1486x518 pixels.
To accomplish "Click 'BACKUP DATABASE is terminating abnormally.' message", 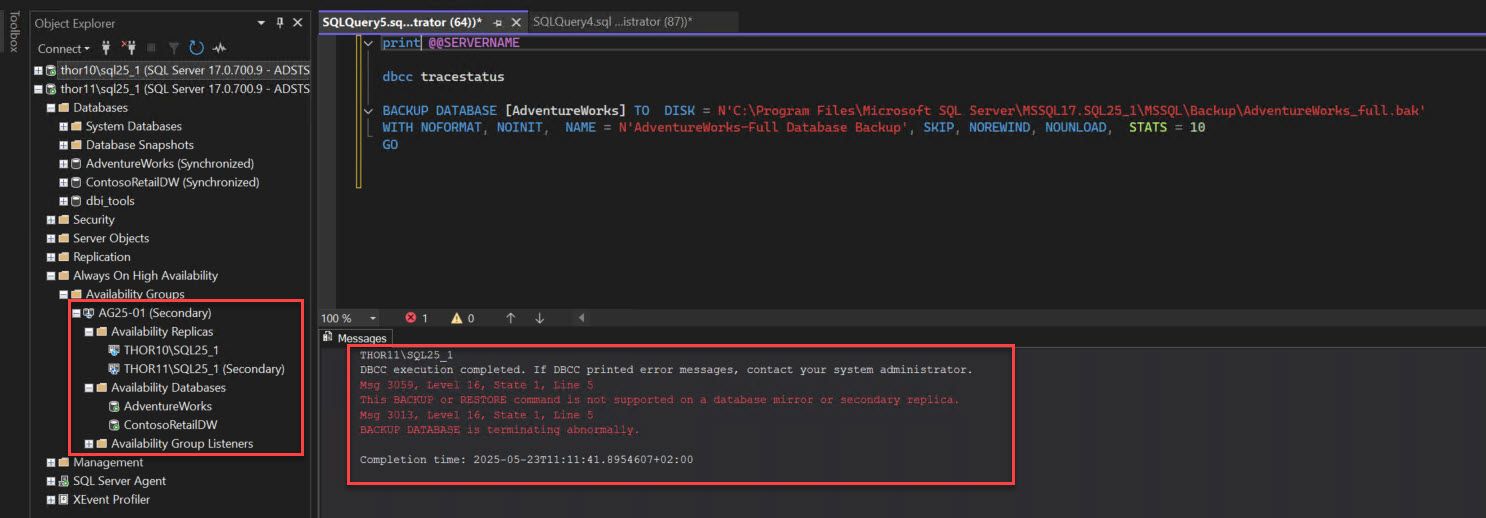I will coord(499,430).
